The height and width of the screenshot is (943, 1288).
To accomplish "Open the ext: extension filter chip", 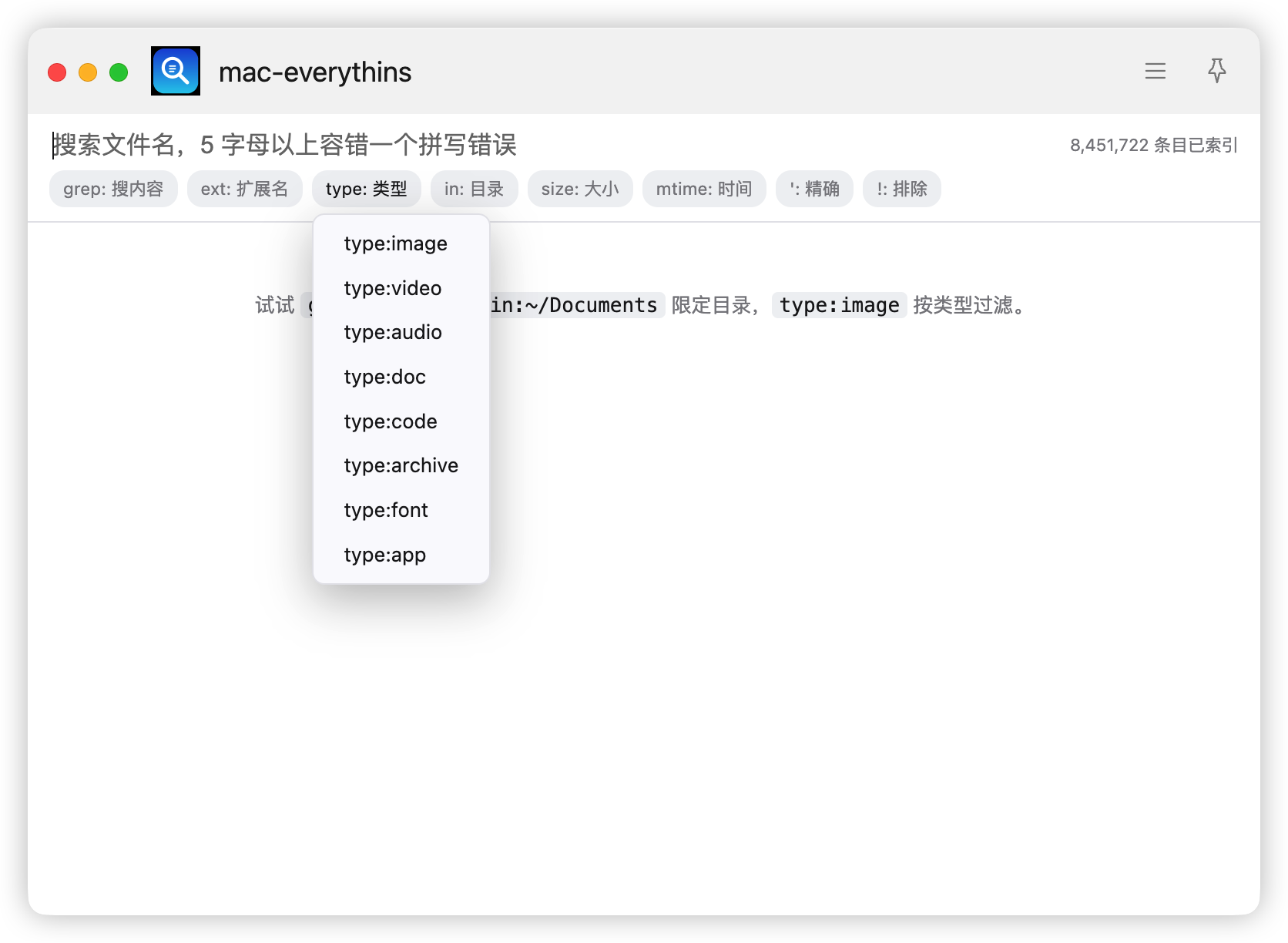I will [x=244, y=189].
